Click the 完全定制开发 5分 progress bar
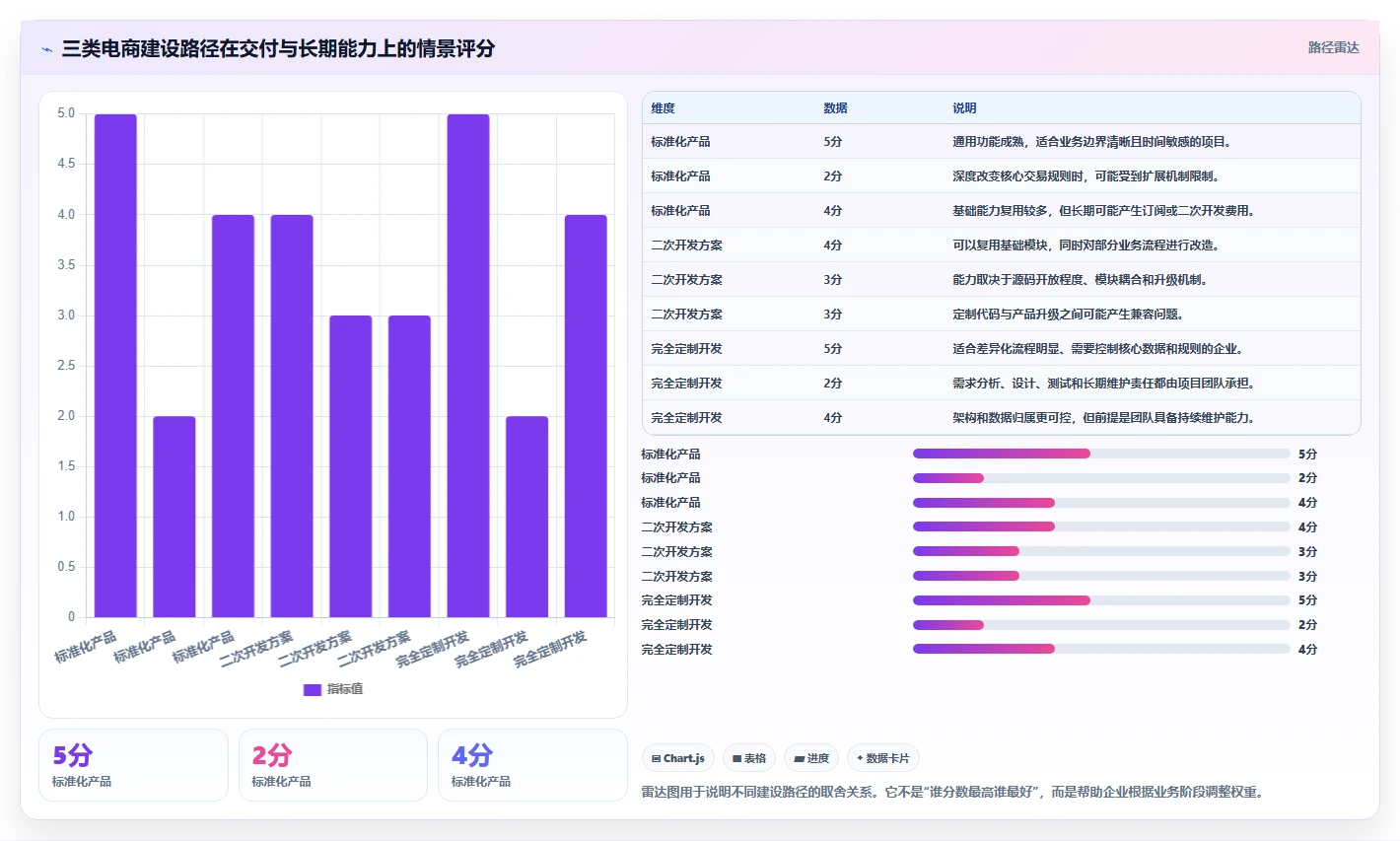The image size is (1400, 841). pyautogui.click(x=1101, y=600)
